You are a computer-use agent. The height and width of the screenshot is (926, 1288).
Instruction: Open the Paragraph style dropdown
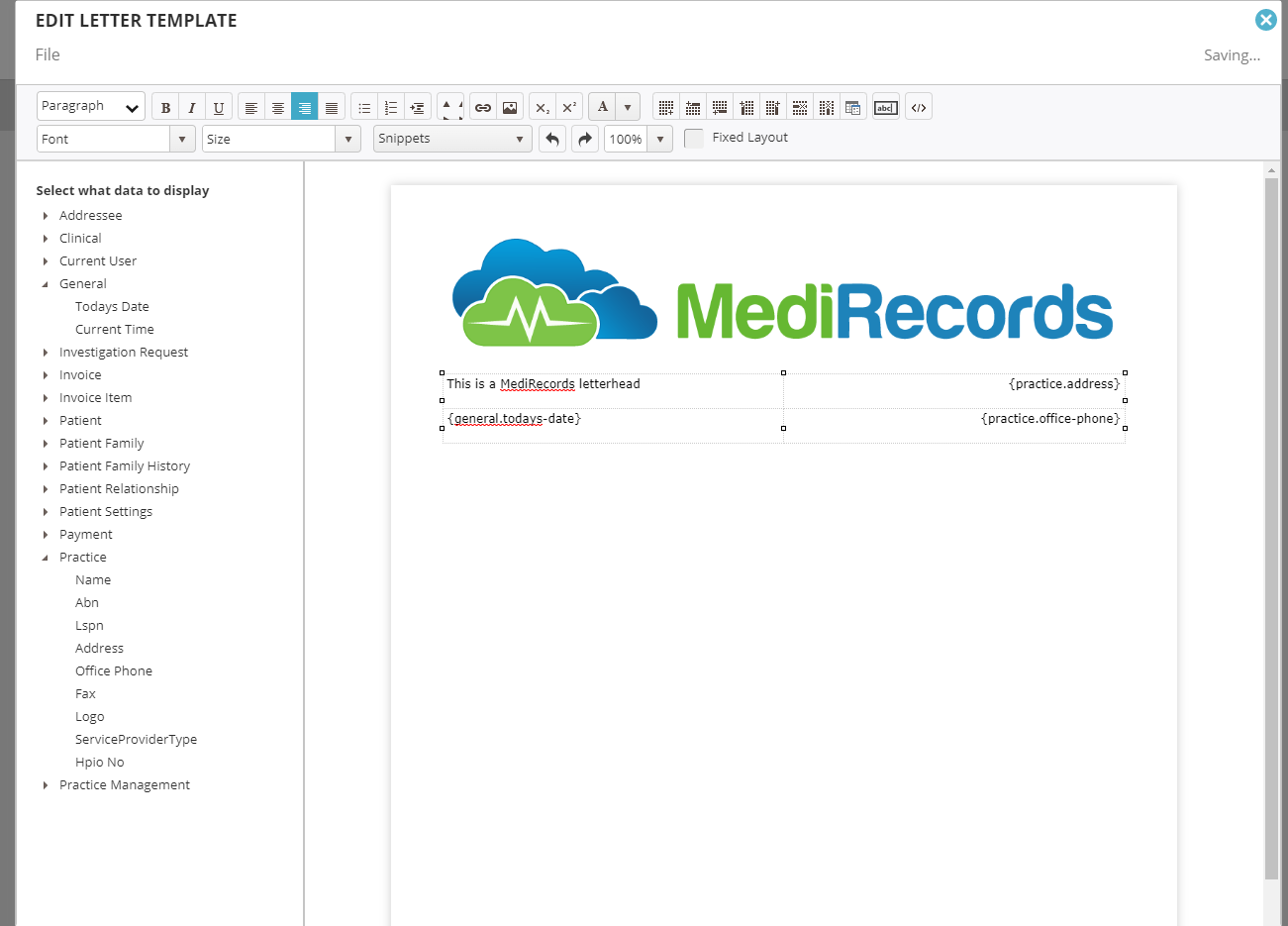pos(91,106)
